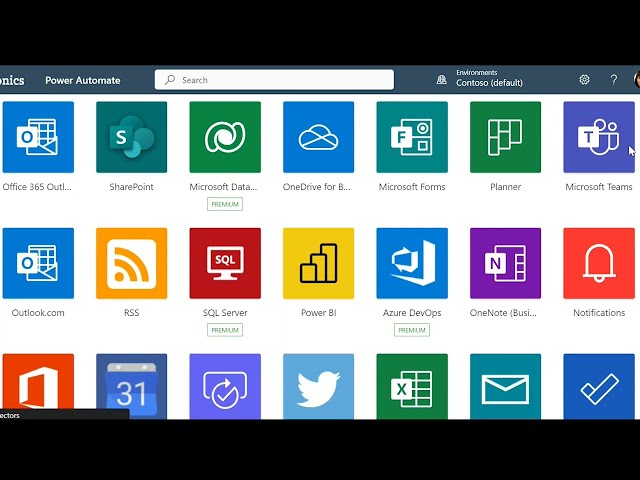Image resolution: width=640 pixels, height=480 pixels.
Task: Open the Outlook.com connector tile
Action: 38,263
